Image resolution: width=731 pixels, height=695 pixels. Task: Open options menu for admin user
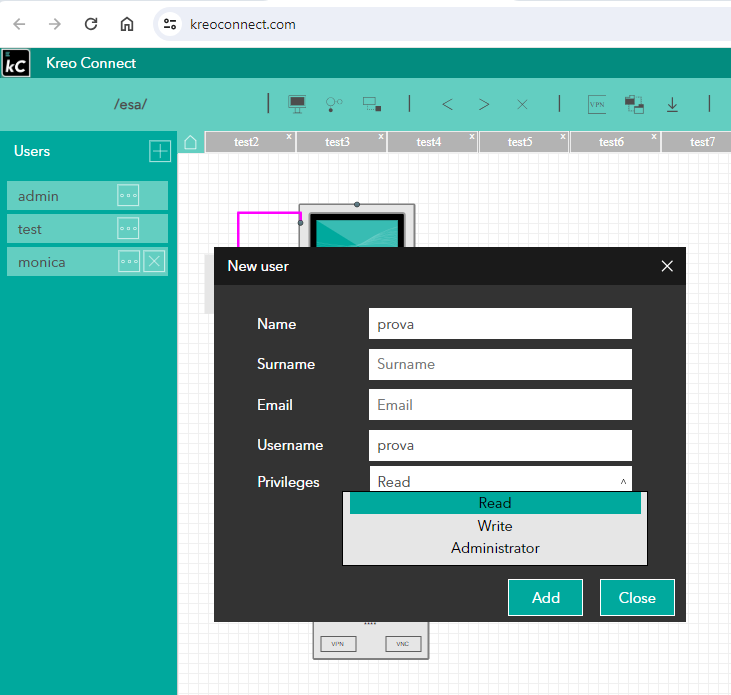[x=128, y=196]
